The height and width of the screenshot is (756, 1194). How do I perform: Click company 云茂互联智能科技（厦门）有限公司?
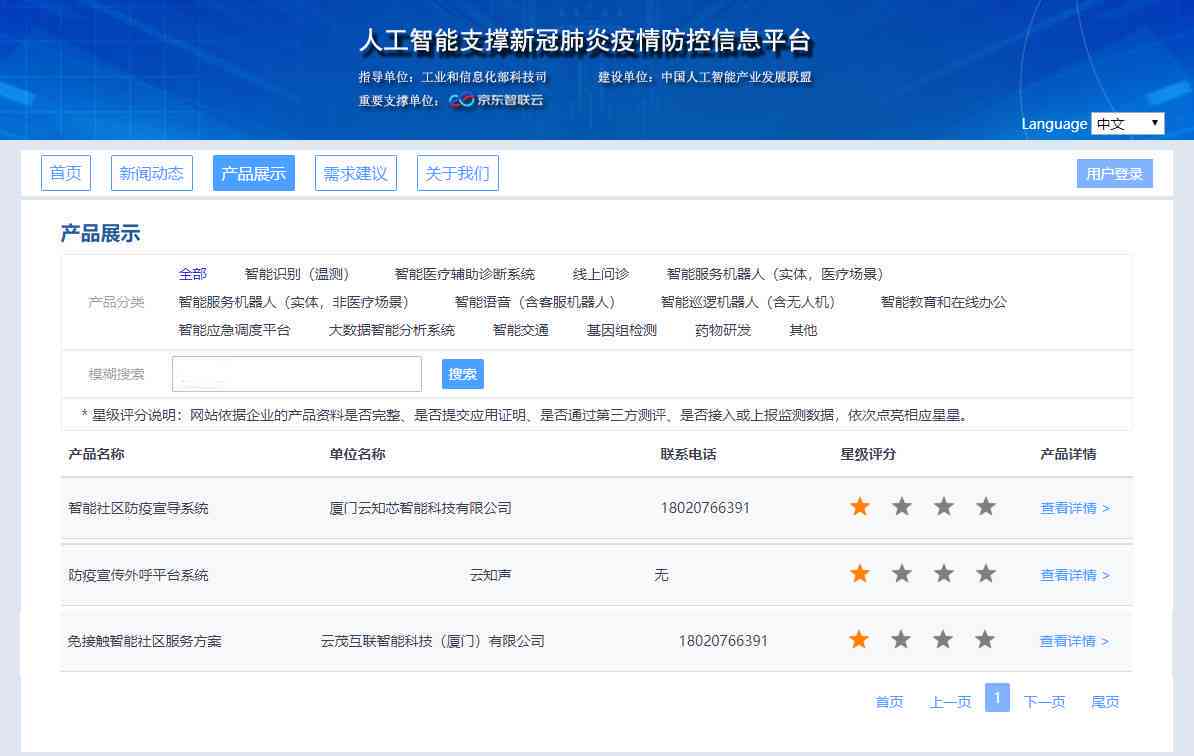coord(433,642)
